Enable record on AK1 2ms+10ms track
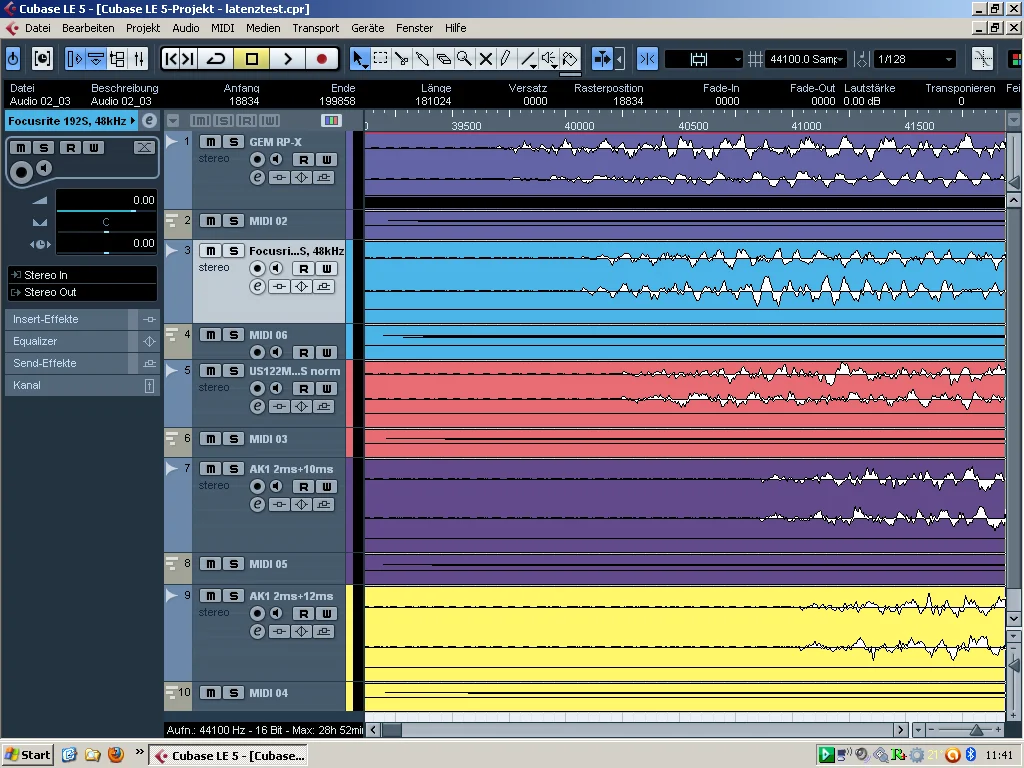Screen dimensions: 1024x768 click(x=258, y=486)
